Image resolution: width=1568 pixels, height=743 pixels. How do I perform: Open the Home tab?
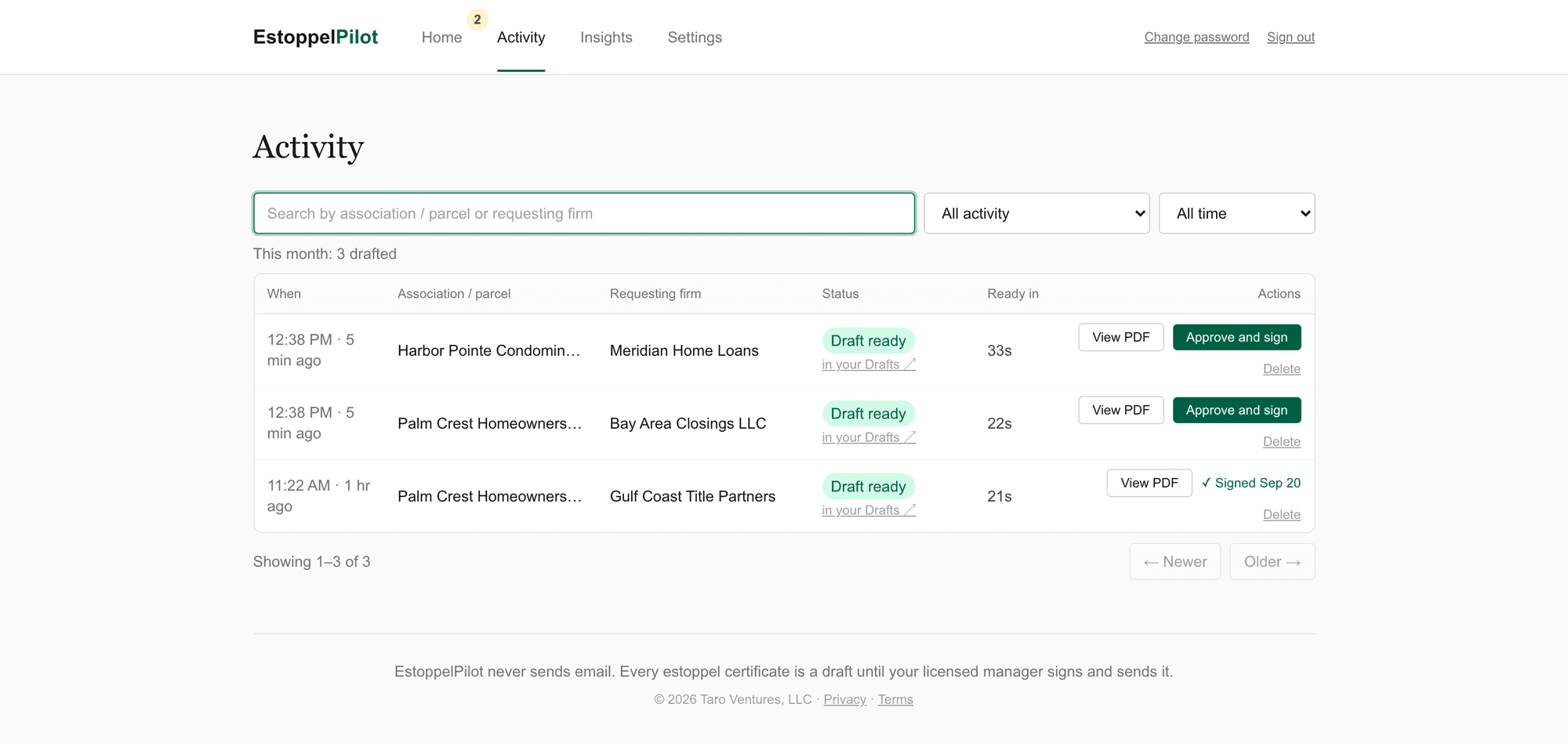point(441,37)
